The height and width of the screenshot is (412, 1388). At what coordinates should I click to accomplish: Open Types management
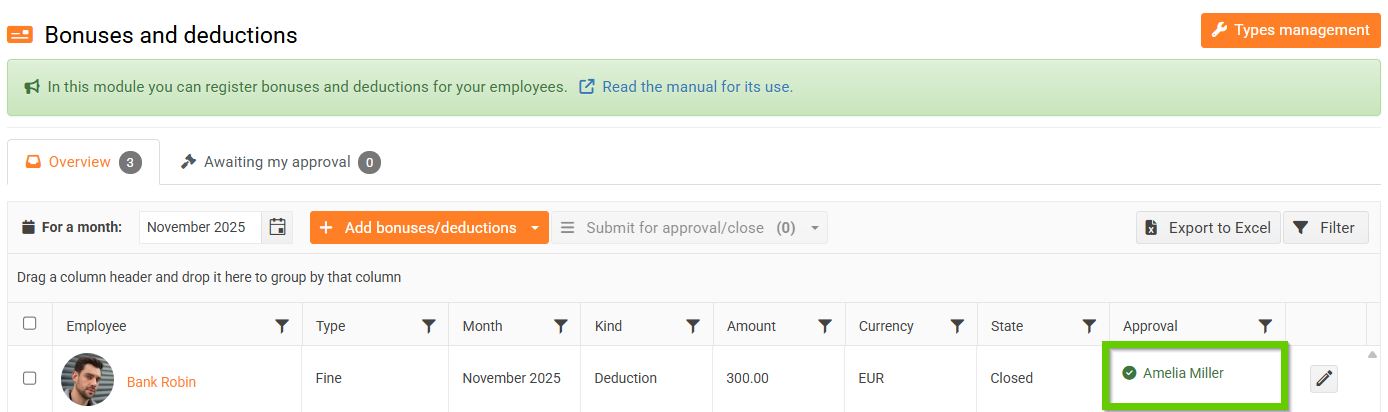coord(1289,30)
